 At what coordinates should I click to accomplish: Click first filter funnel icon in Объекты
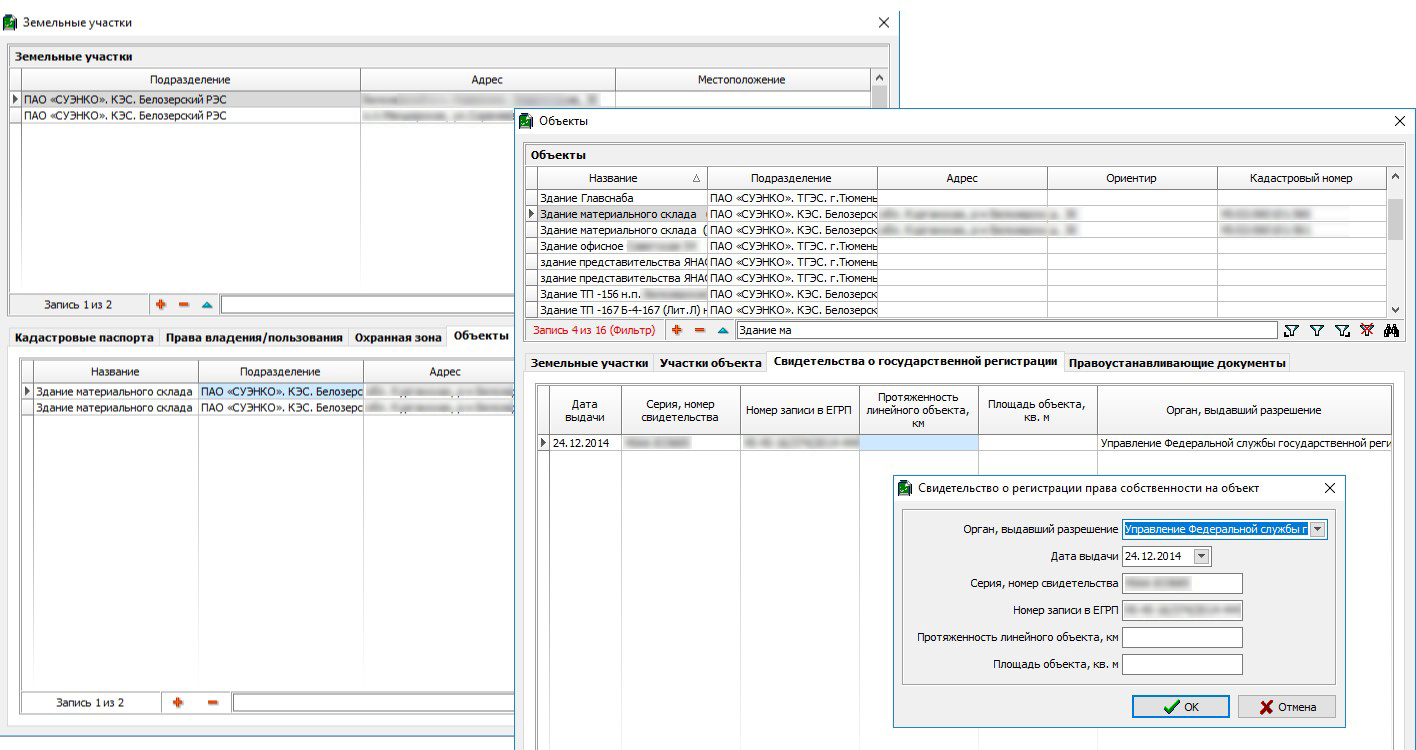(1291, 330)
